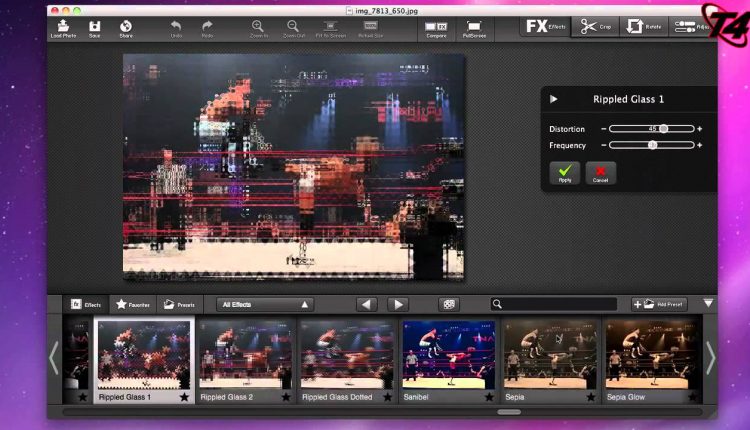Click the horizontal scrollbar thumb under thumbnails

point(509,412)
